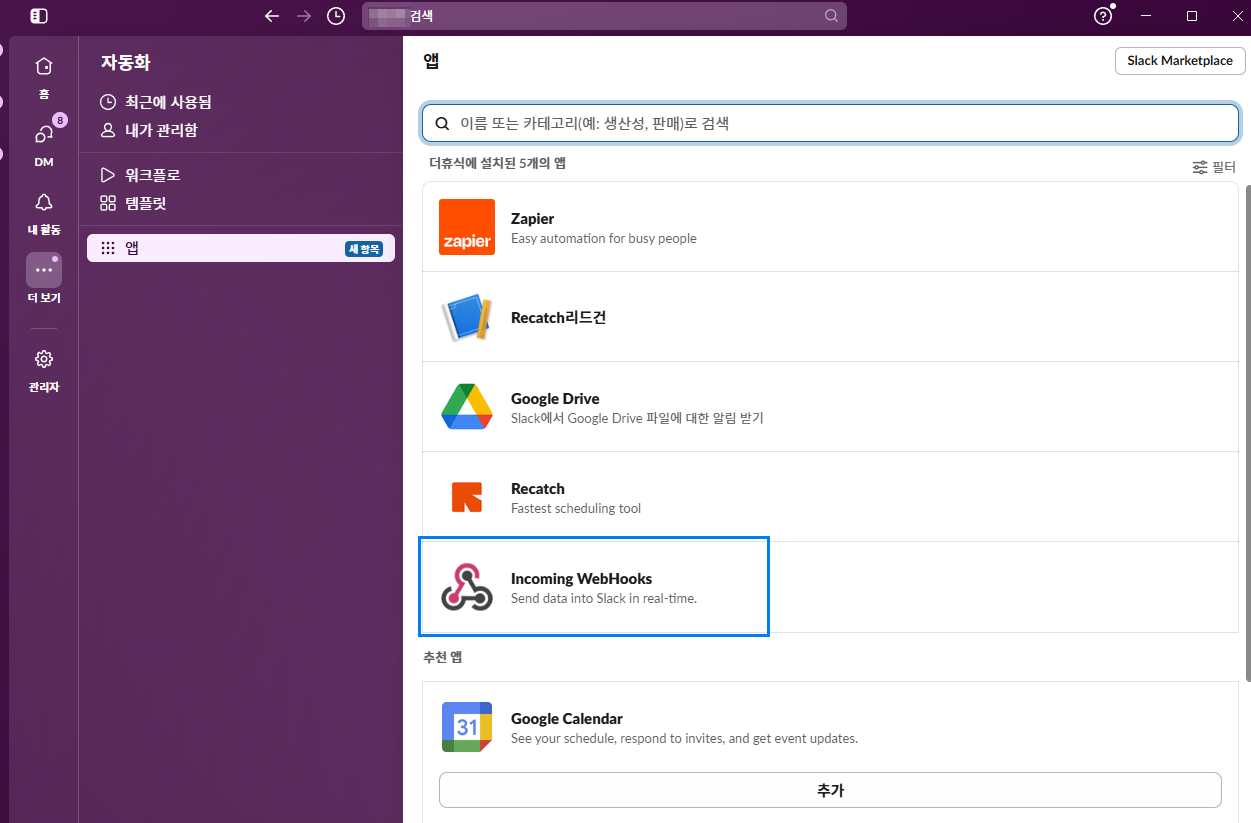Viewport: 1251px width, 823px height.
Task: Open the Incoming WebHooks icon
Action: (467, 587)
